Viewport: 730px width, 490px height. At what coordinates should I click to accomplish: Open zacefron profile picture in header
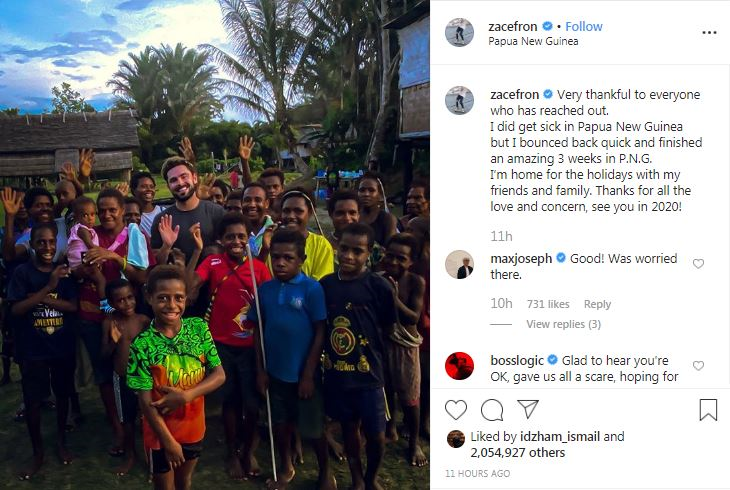point(460,33)
